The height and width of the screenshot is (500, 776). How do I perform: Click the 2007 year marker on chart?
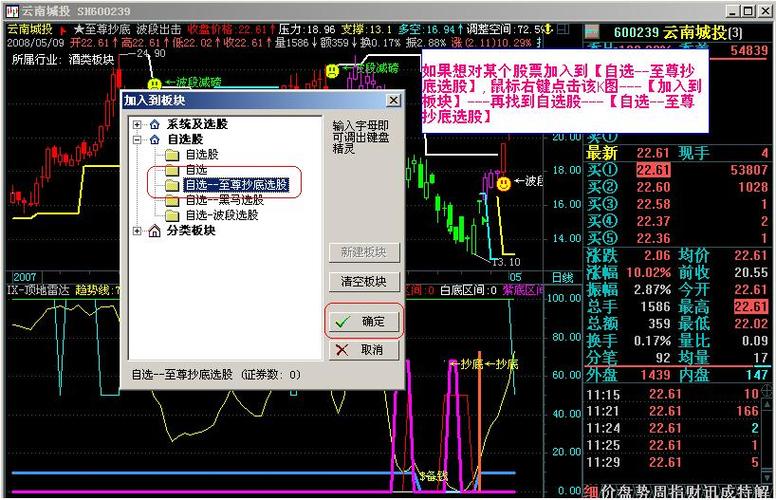coord(25,278)
